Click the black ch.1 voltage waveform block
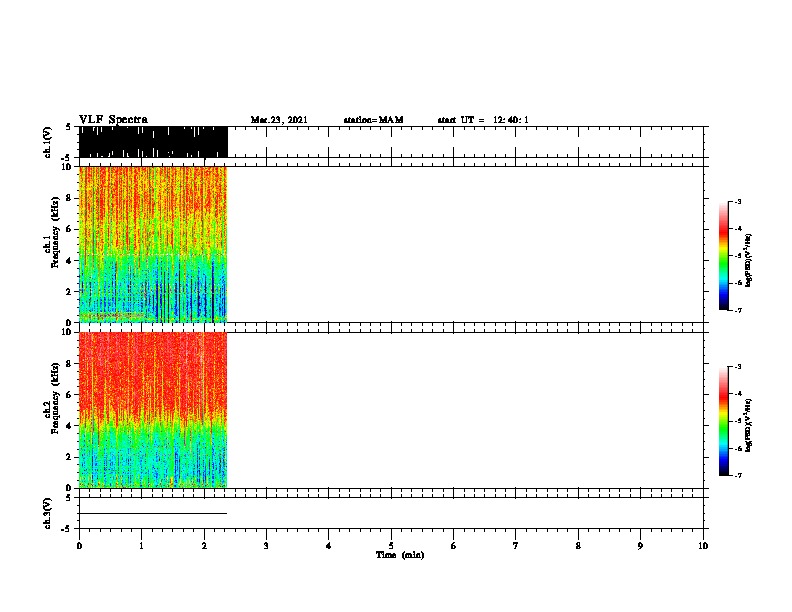The width and height of the screenshot is (792, 612). tap(153, 142)
